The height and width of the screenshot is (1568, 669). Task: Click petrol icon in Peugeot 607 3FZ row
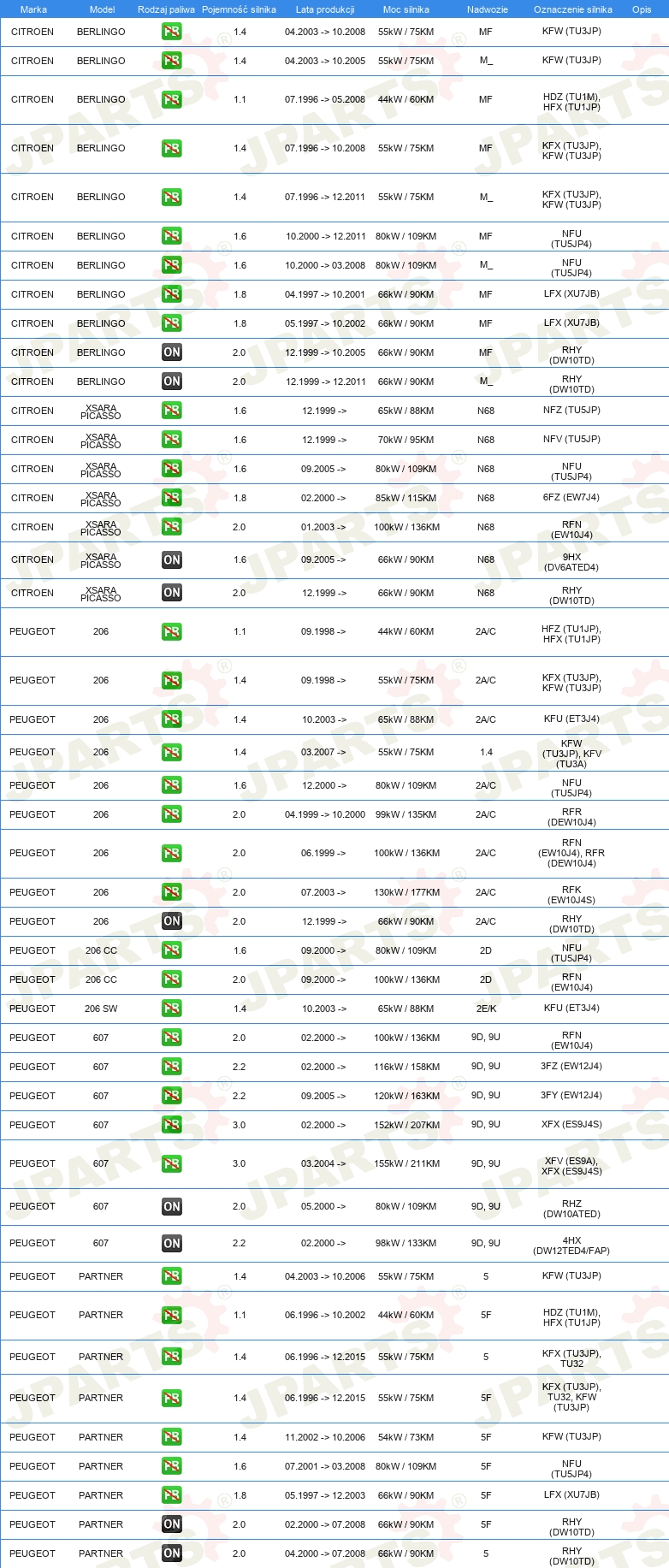coord(172,1067)
